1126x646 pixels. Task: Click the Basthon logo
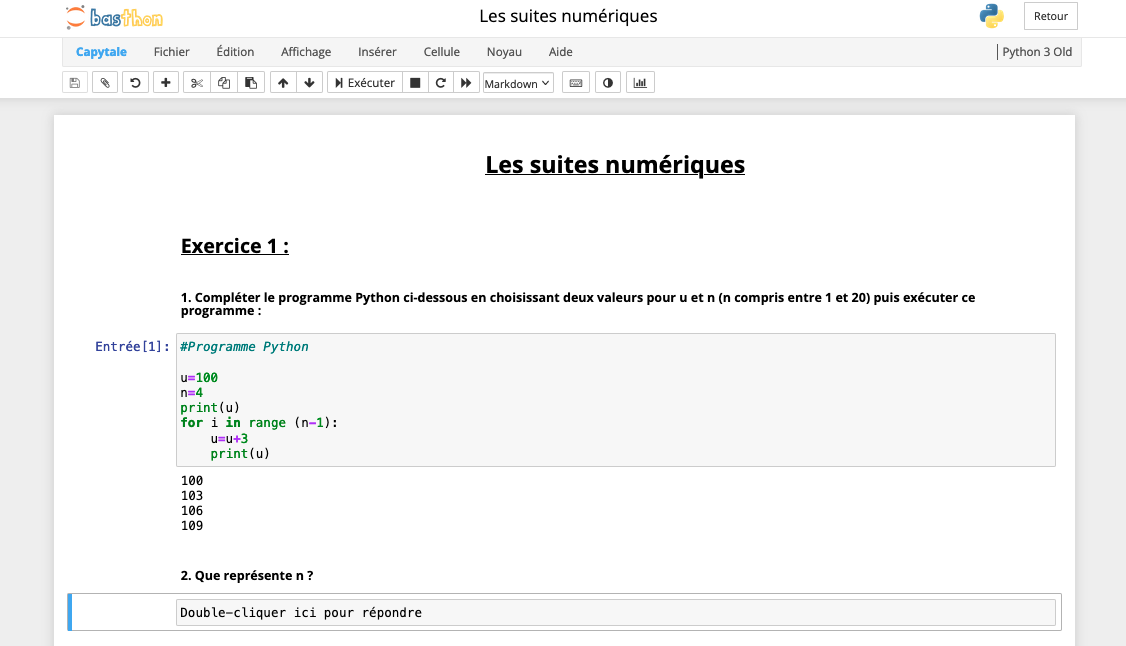114,17
